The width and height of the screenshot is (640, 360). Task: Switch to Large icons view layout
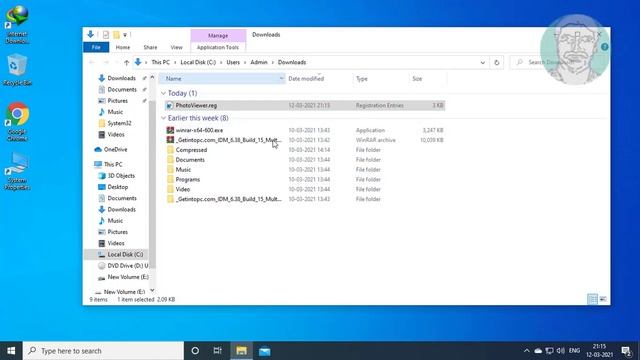click(x=603, y=299)
